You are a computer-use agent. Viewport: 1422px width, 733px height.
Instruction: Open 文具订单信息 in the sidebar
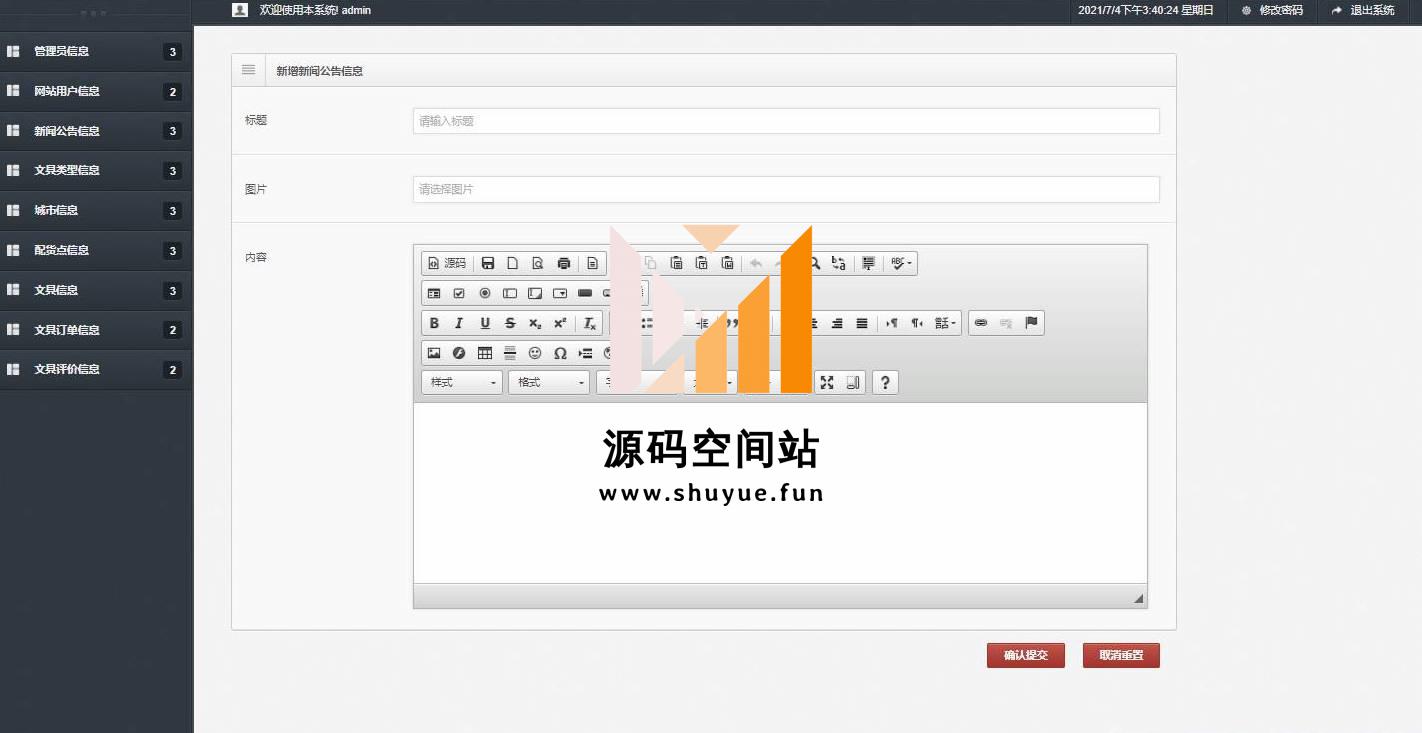(x=67, y=330)
